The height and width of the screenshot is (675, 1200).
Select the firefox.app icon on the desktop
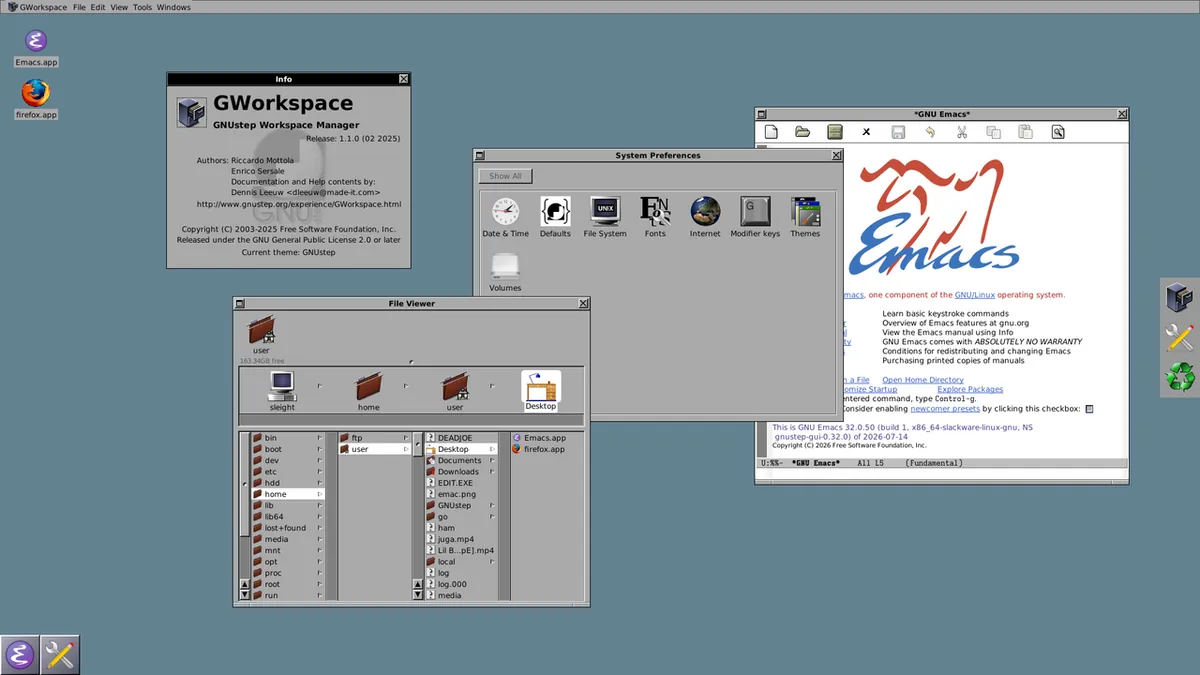[x=36, y=93]
